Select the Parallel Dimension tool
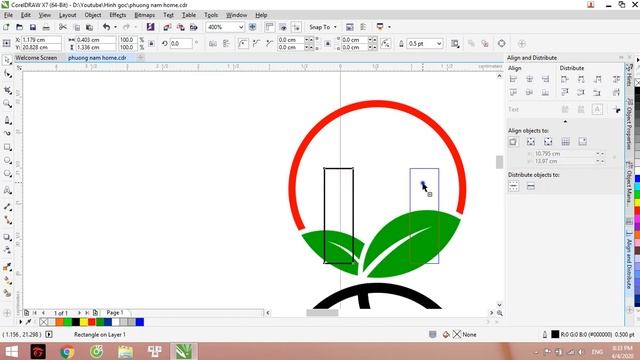Image resolution: width=640 pixels, height=360 pixels. point(7,207)
